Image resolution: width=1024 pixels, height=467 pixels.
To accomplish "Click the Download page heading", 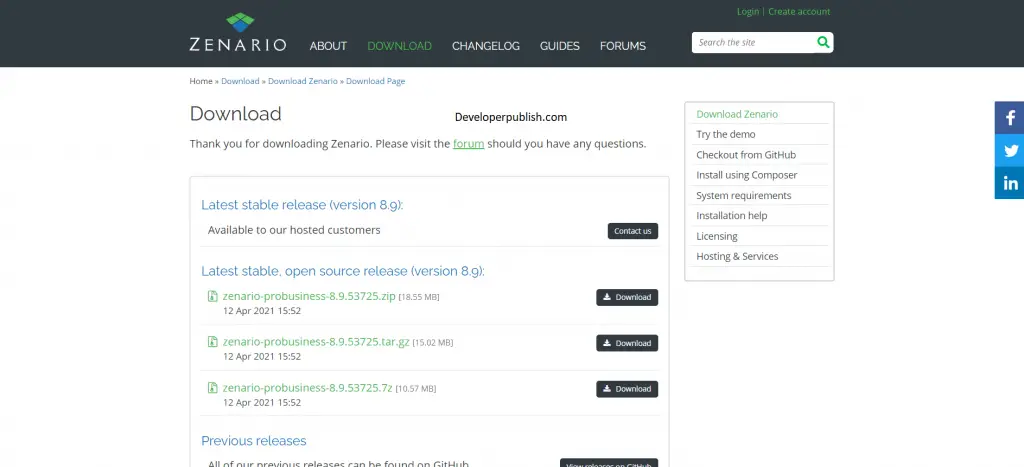I will [235, 114].
